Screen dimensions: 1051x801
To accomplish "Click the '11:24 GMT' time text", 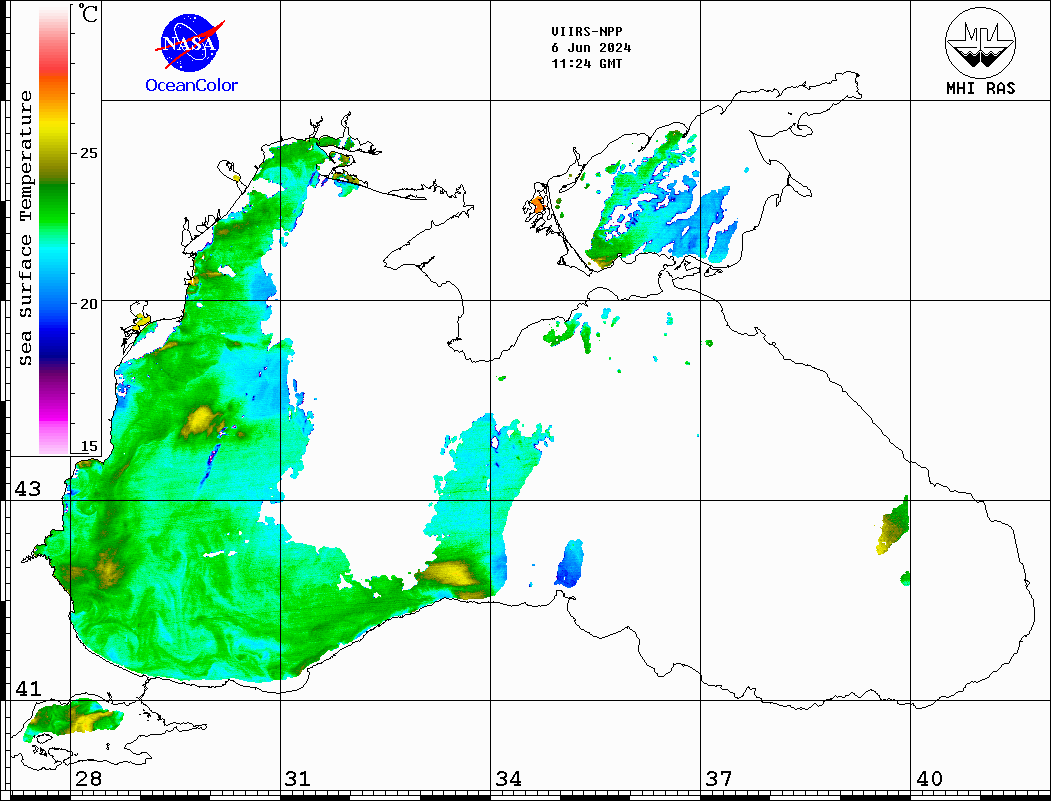I will 586,64.
